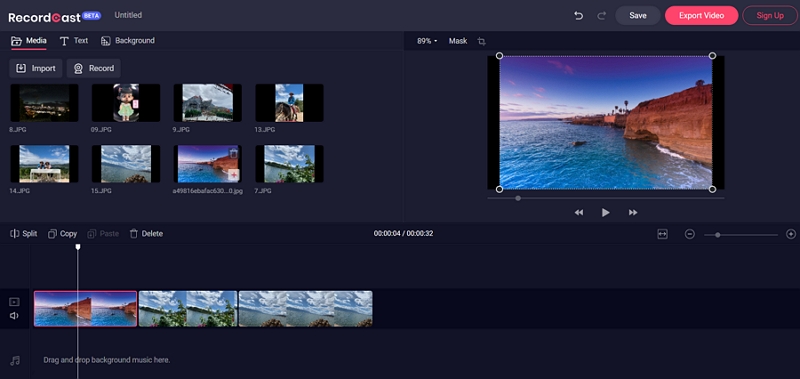The height and width of the screenshot is (379, 800).
Task: Click the preview seek bar handle
Action: 518,198
